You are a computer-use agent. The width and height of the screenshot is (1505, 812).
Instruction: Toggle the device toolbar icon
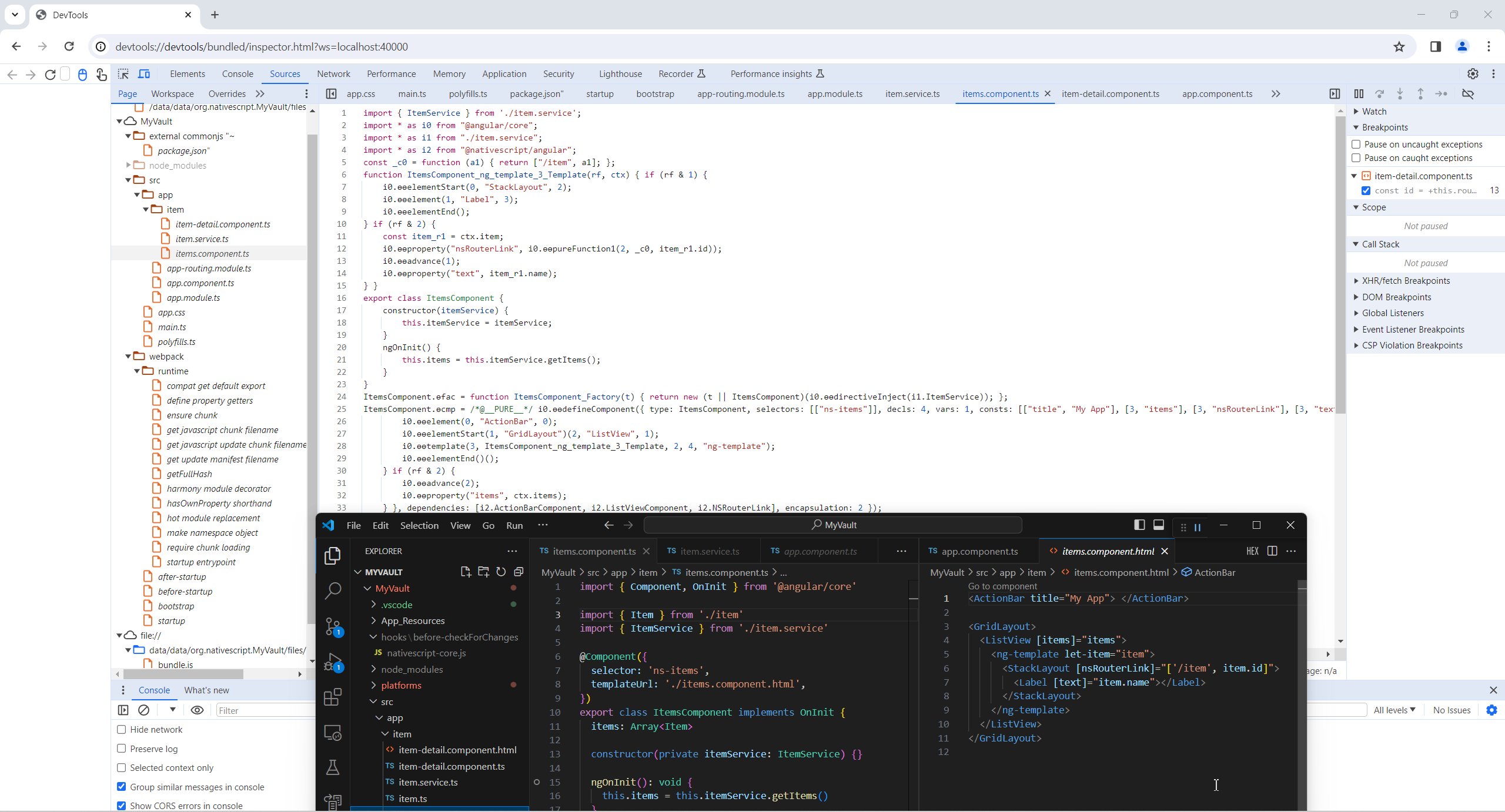point(144,74)
